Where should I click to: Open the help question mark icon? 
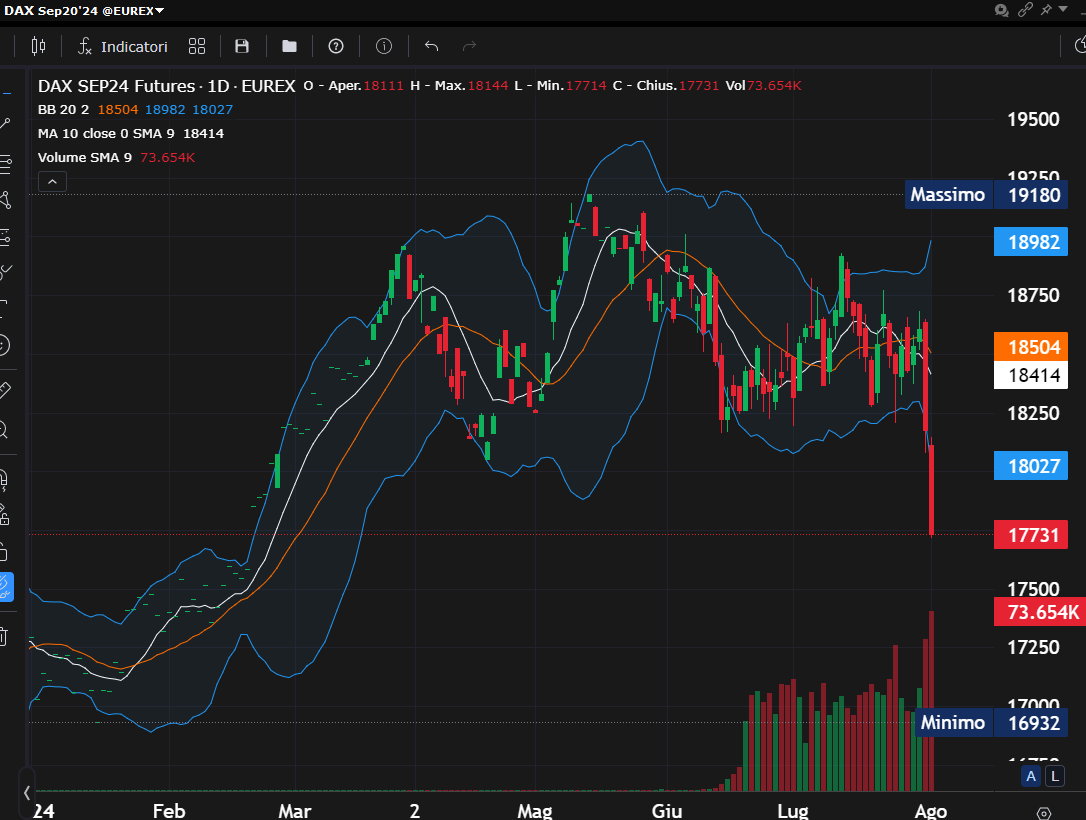coord(336,46)
